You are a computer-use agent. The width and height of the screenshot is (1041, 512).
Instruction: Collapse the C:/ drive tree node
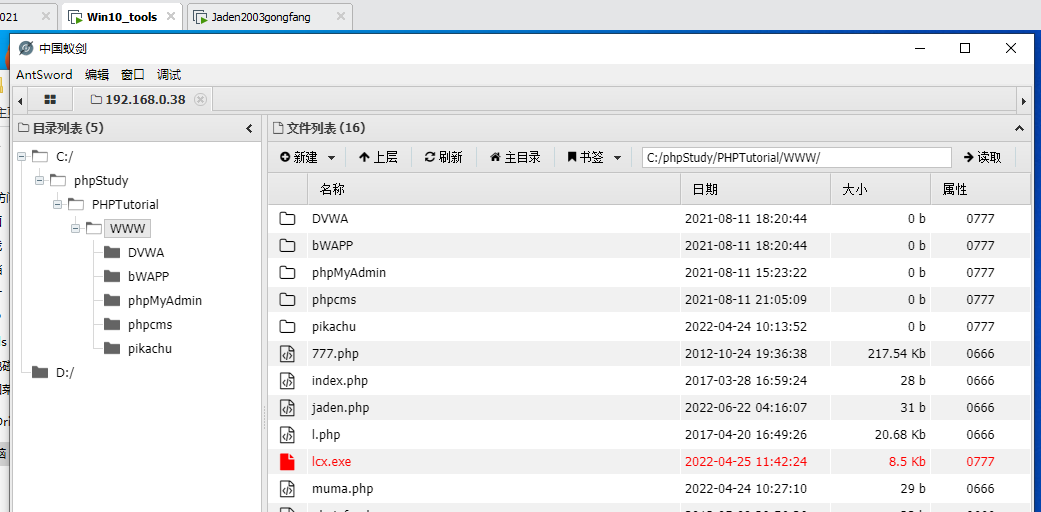[21, 156]
